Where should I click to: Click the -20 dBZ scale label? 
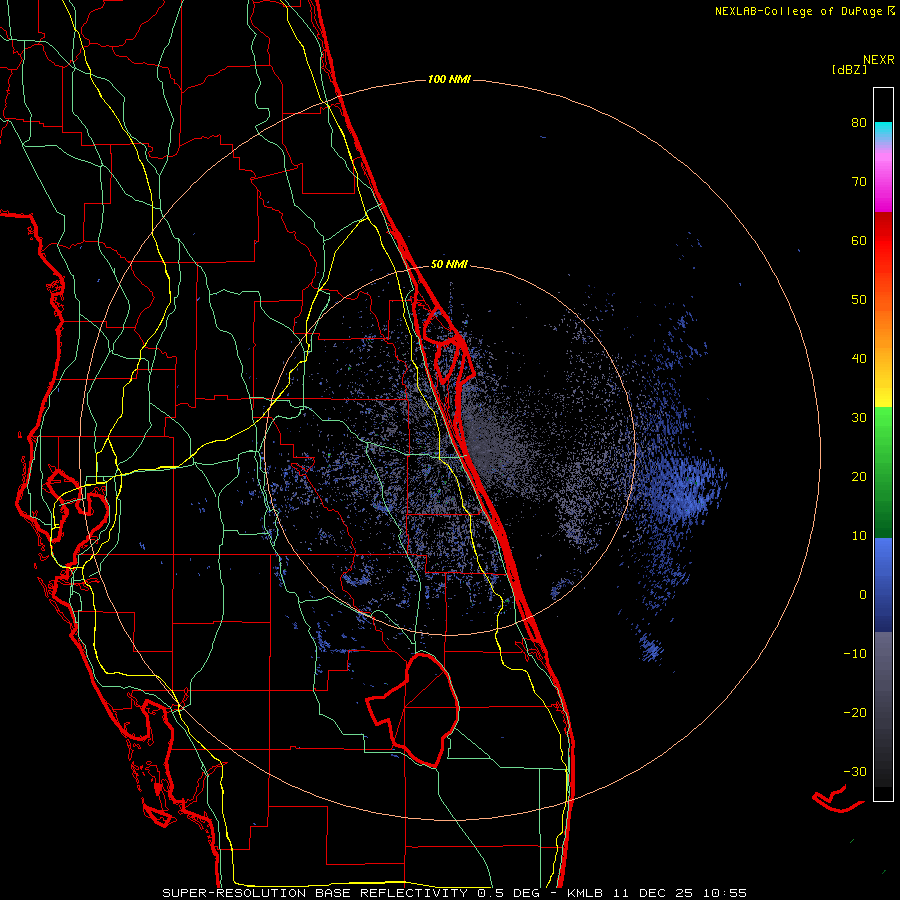tap(855, 712)
